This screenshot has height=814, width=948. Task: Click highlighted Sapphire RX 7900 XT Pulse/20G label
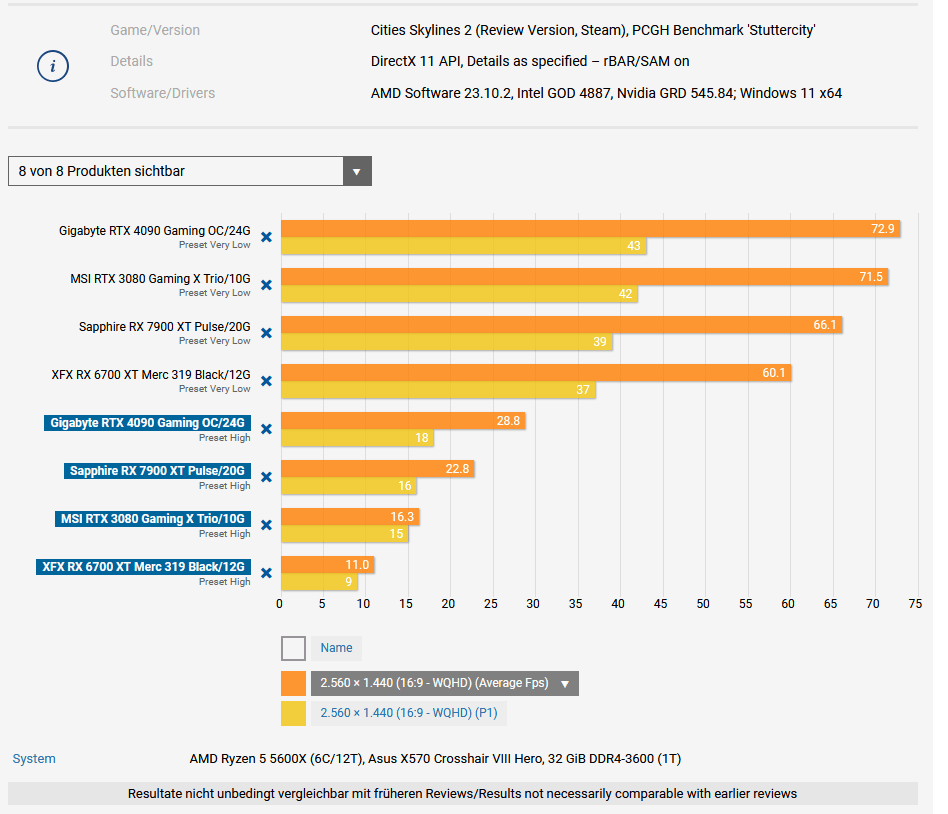coord(157,470)
